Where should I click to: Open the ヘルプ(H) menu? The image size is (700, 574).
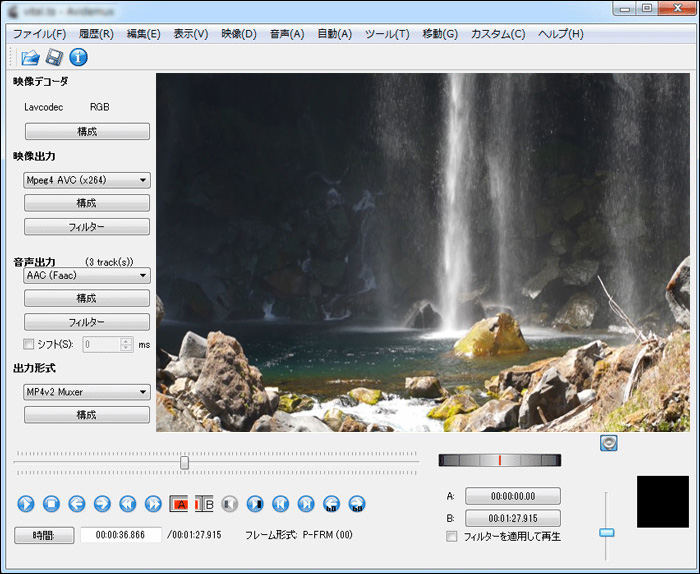561,34
